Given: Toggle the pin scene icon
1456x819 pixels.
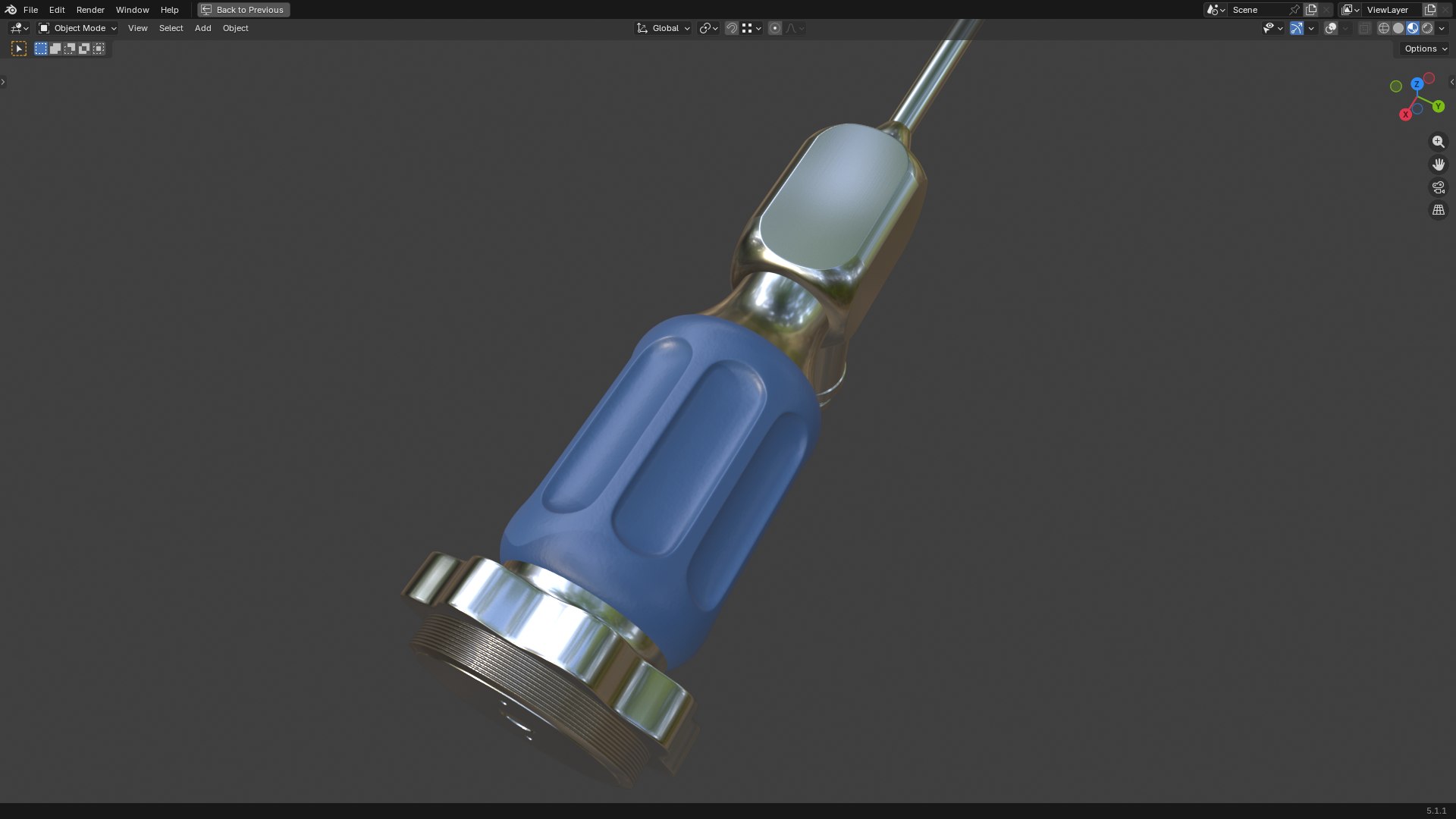Looking at the screenshot, I should click(x=1294, y=10).
